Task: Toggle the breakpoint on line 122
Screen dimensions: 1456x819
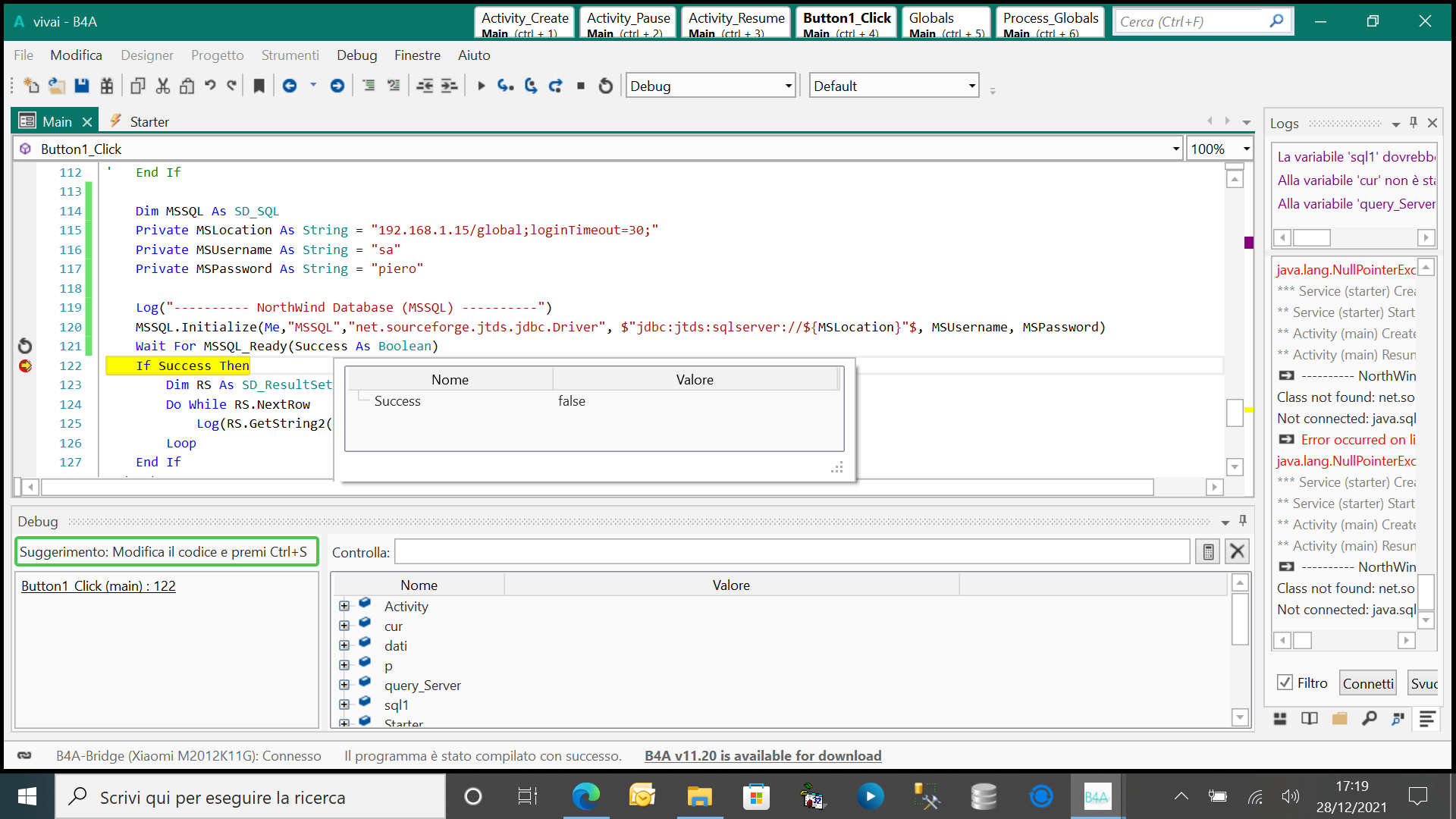Action: (25, 366)
